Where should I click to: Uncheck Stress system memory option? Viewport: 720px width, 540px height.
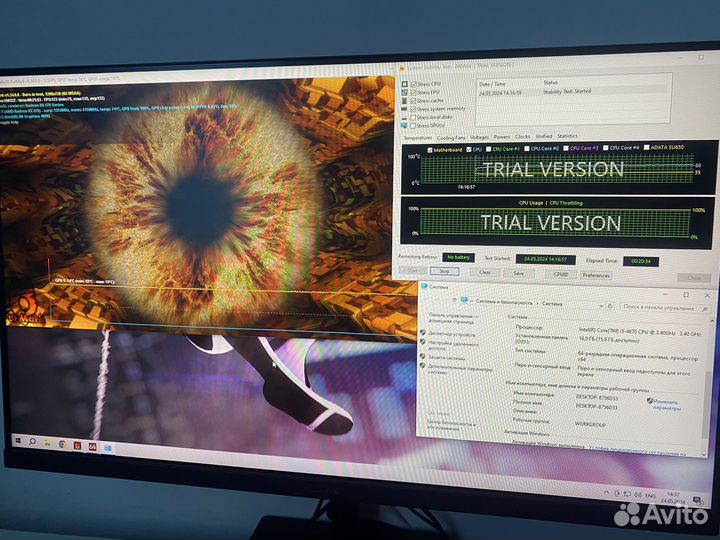pyautogui.click(x=413, y=109)
